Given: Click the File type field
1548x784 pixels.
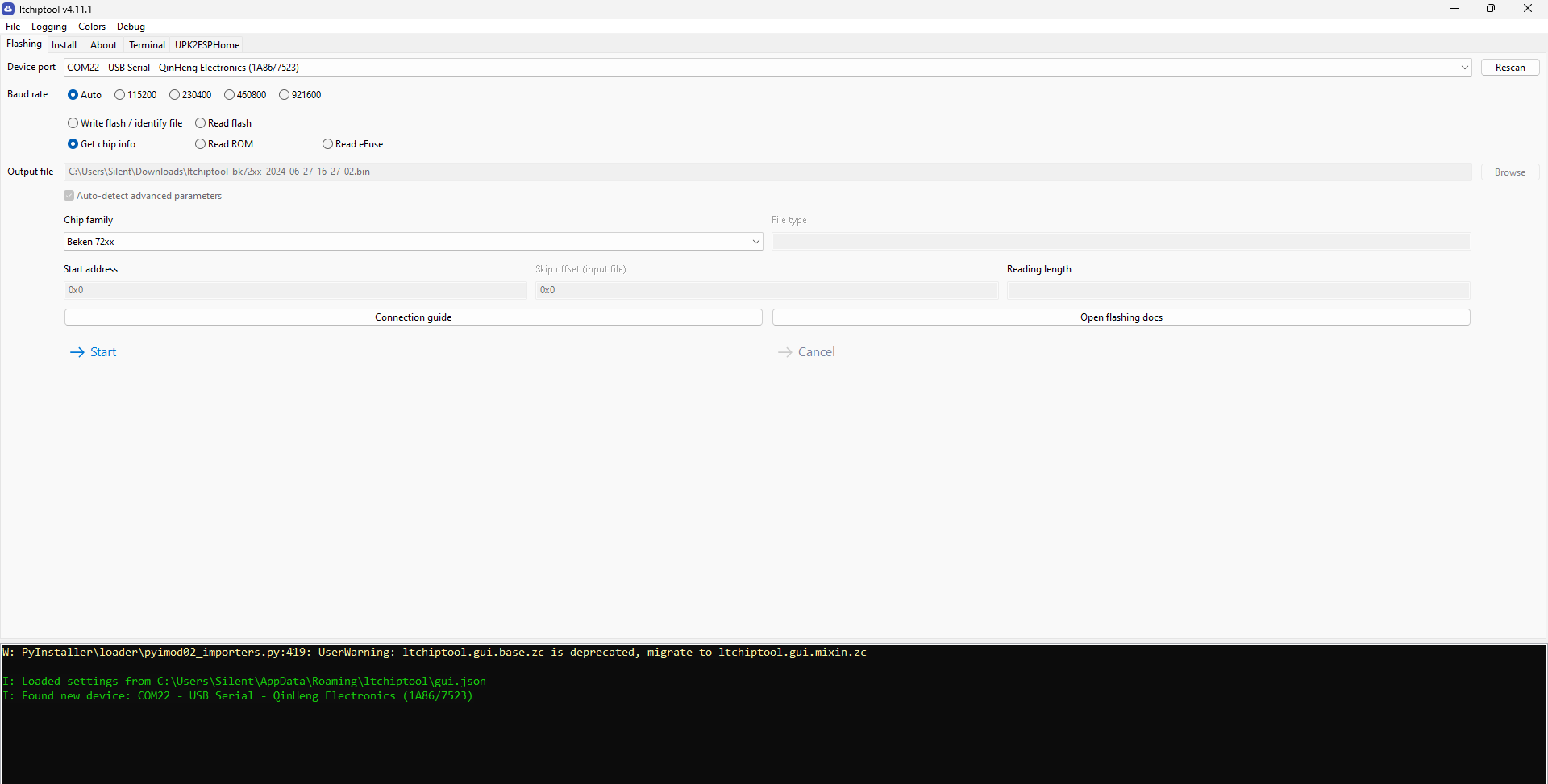Looking at the screenshot, I should (x=1121, y=242).
